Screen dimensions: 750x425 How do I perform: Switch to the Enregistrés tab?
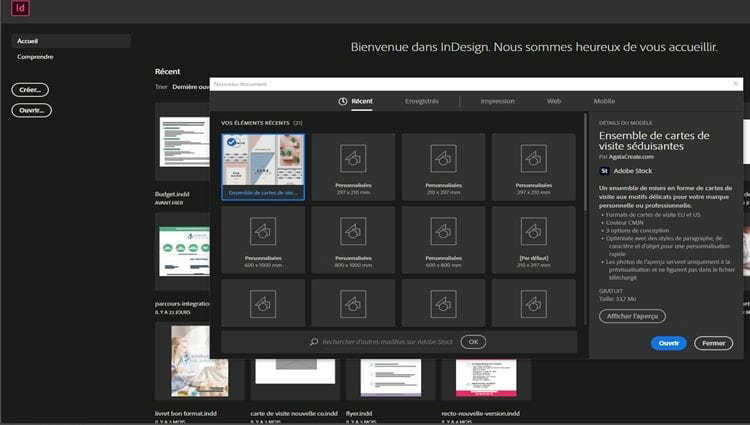click(421, 101)
